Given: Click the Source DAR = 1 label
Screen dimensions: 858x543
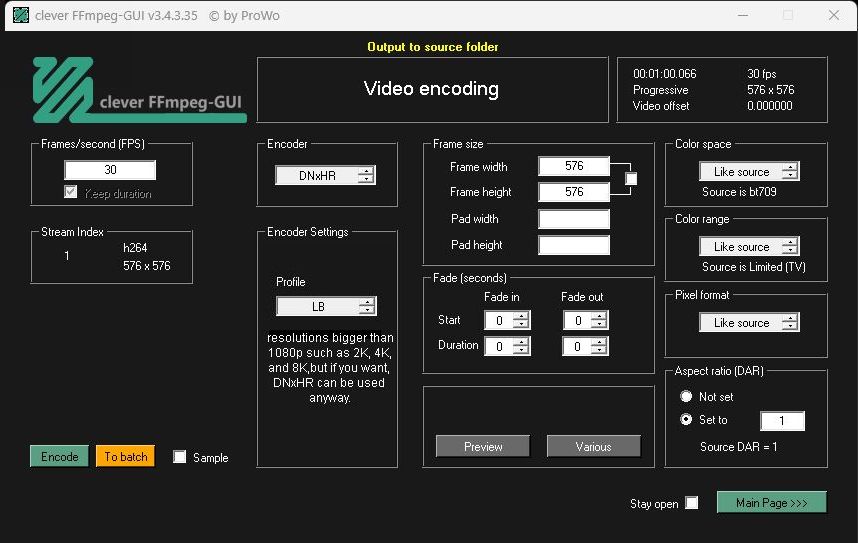Looking at the screenshot, I should [x=738, y=447].
